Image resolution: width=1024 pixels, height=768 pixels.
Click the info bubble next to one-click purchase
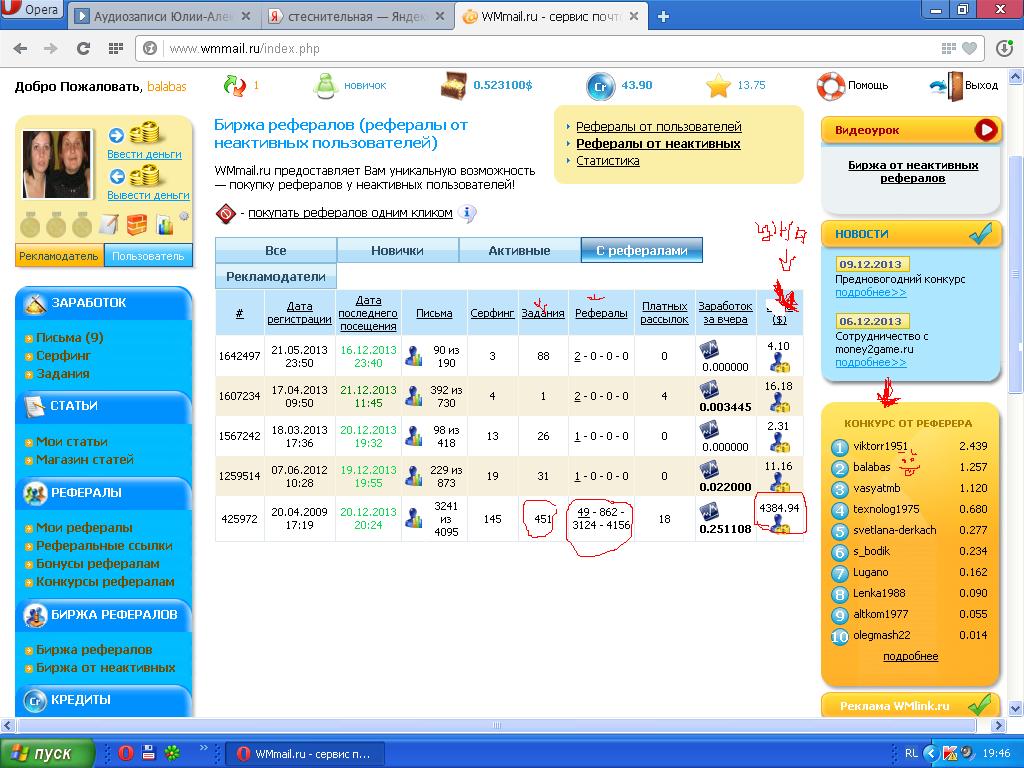[x=468, y=213]
